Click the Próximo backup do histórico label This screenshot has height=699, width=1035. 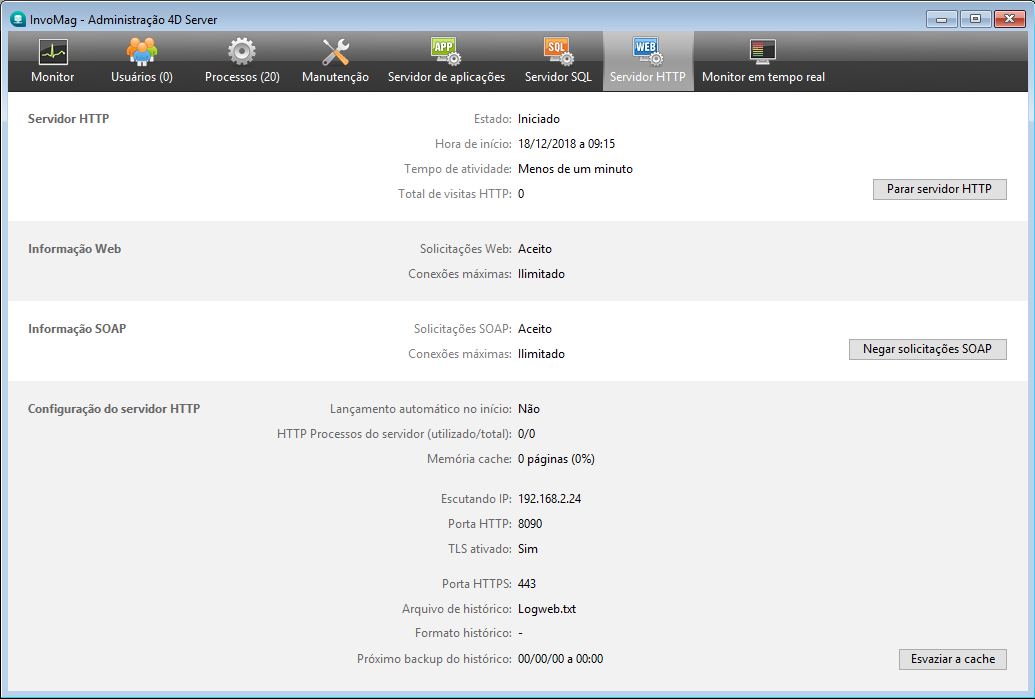(434, 659)
